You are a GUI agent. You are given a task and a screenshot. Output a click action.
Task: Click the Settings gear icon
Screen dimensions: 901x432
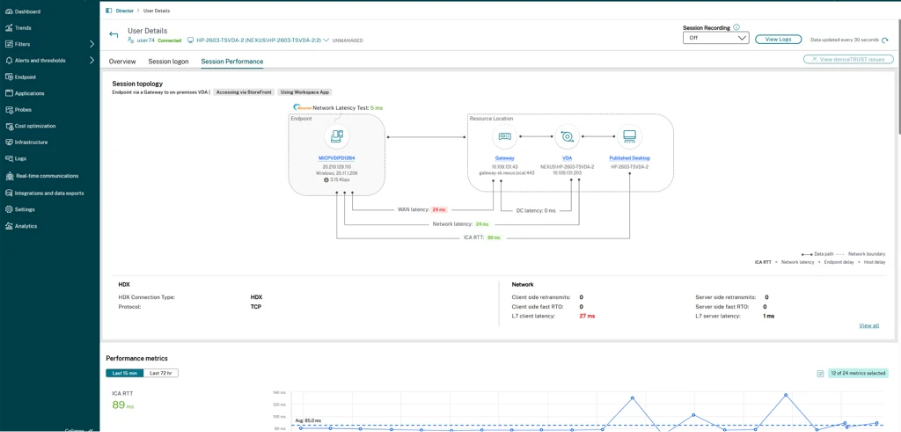click(9, 210)
